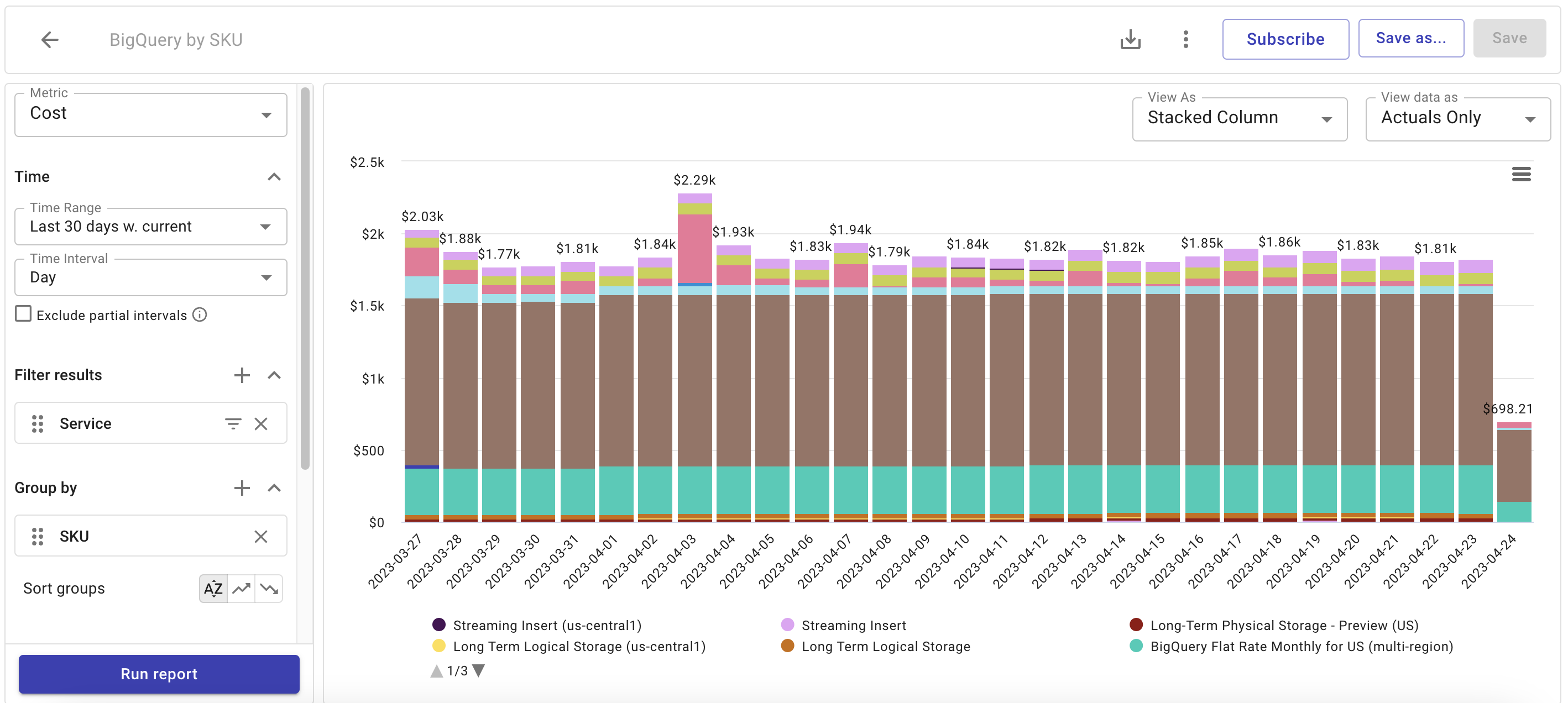The image size is (1568, 703).
Task: Select the Streaming Insert legend swatch
Action: click(788, 625)
